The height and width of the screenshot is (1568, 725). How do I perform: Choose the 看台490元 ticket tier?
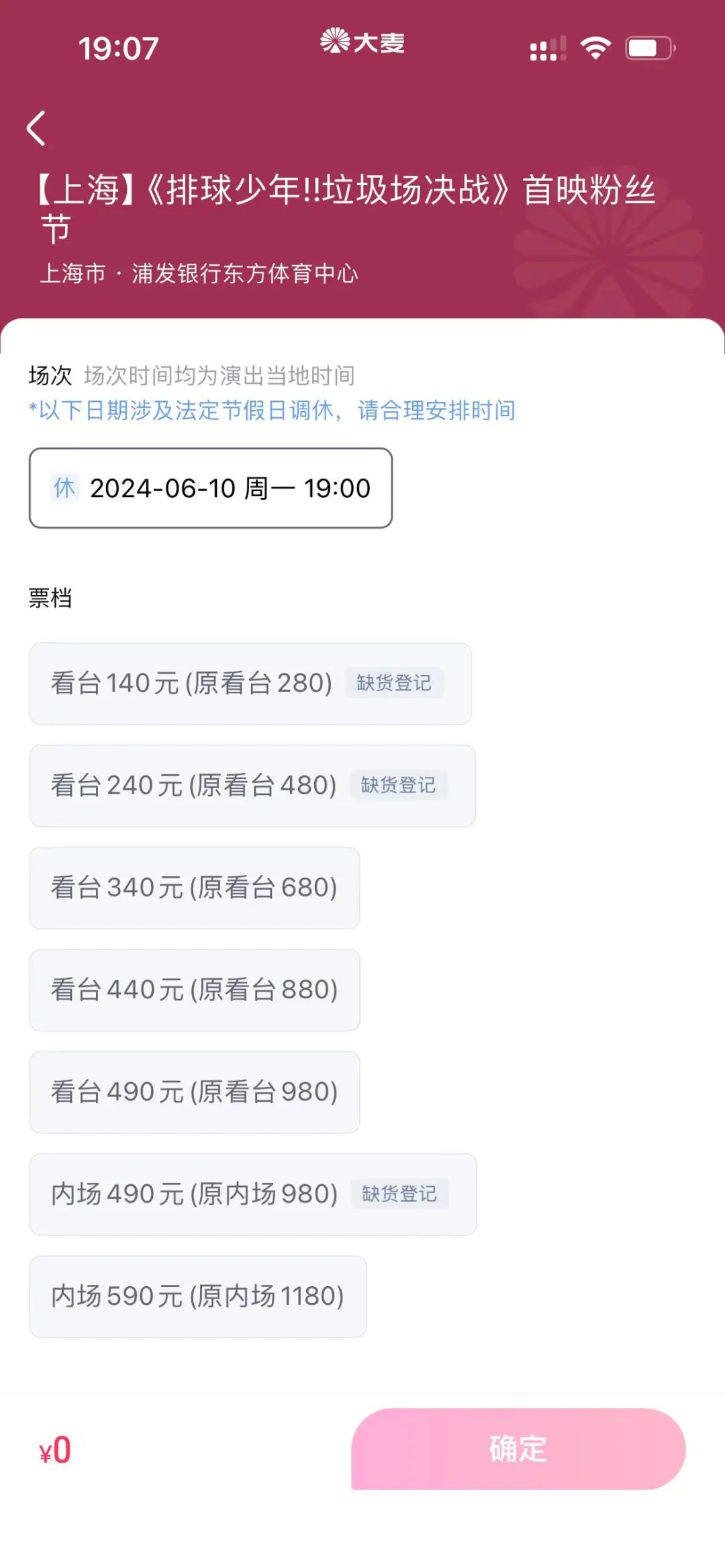(x=194, y=1092)
